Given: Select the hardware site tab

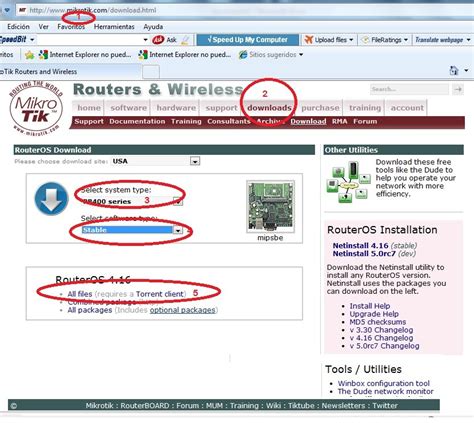Looking at the screenshot, I should [176, 108].
